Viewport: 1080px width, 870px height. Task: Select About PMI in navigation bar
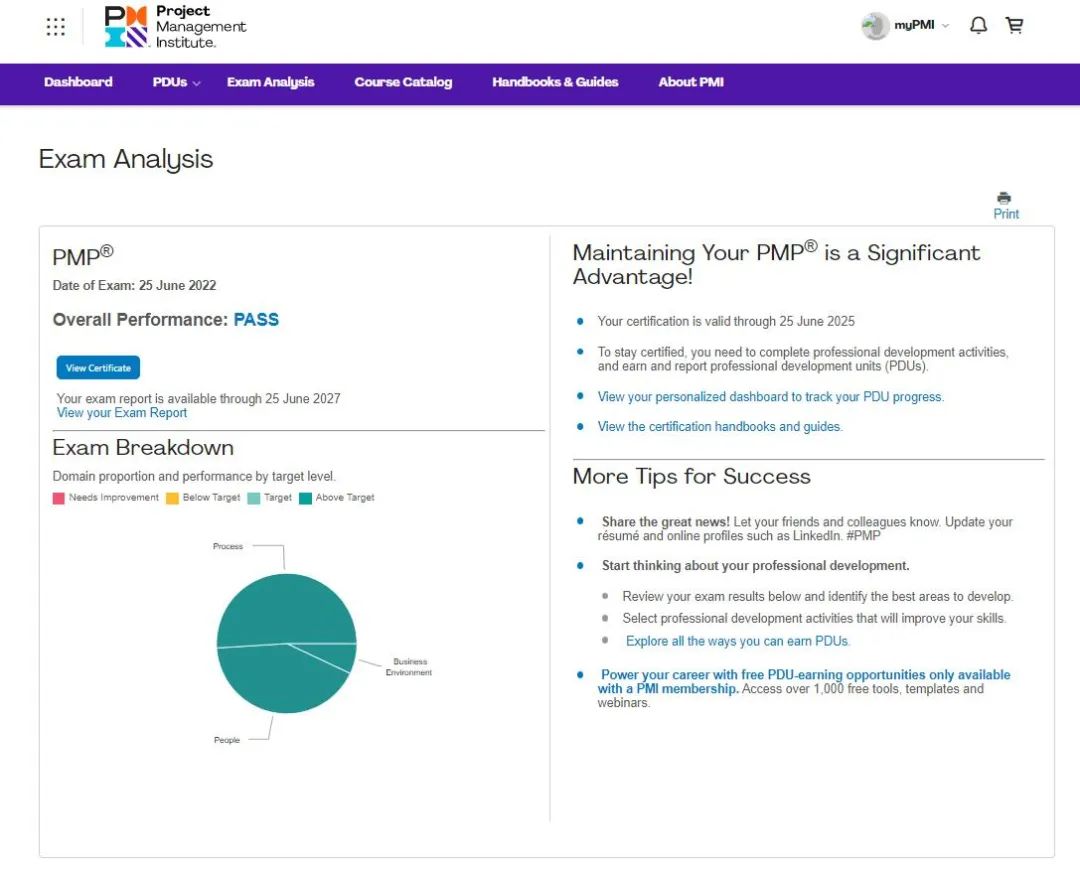[691, 82]
